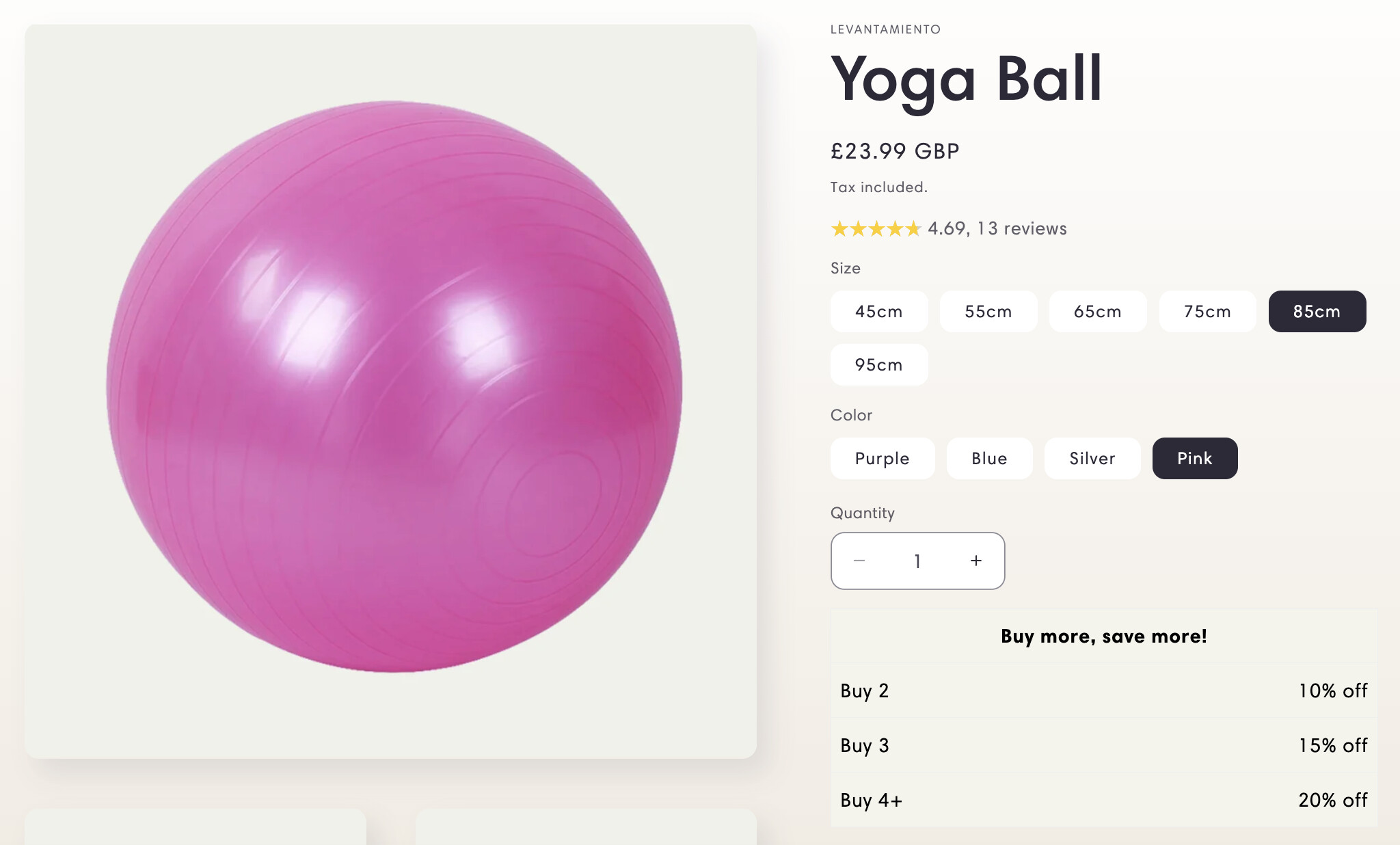Pick the 65cm size option
The image size is (1400, 845).
coord(1097,312)
